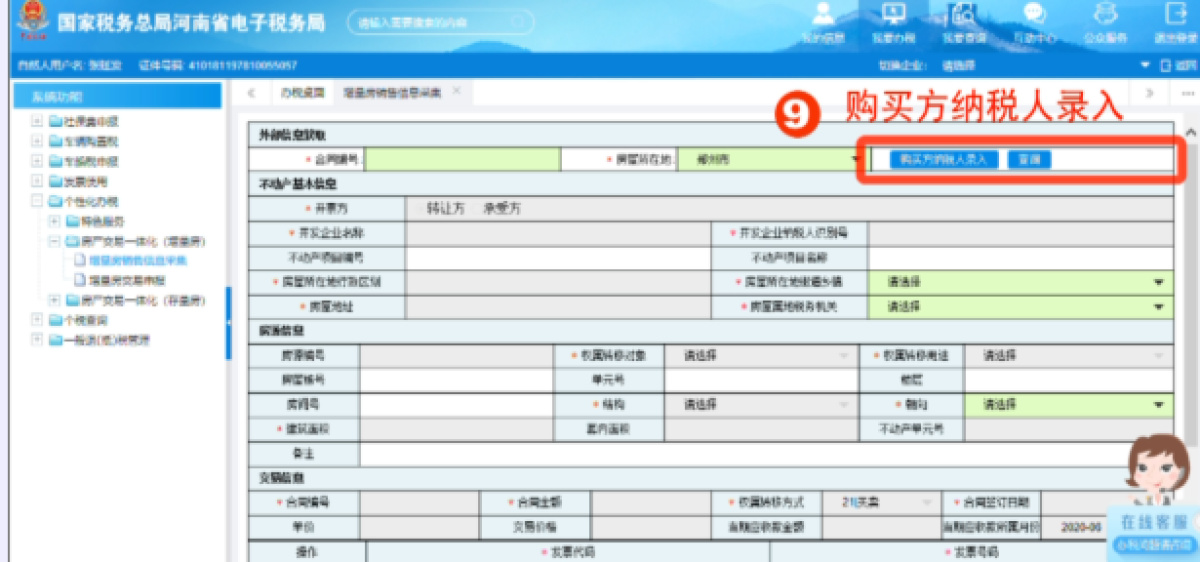1200x562 pixels.
Task: Click the 房间号 input field
Action: click(456, 405)
